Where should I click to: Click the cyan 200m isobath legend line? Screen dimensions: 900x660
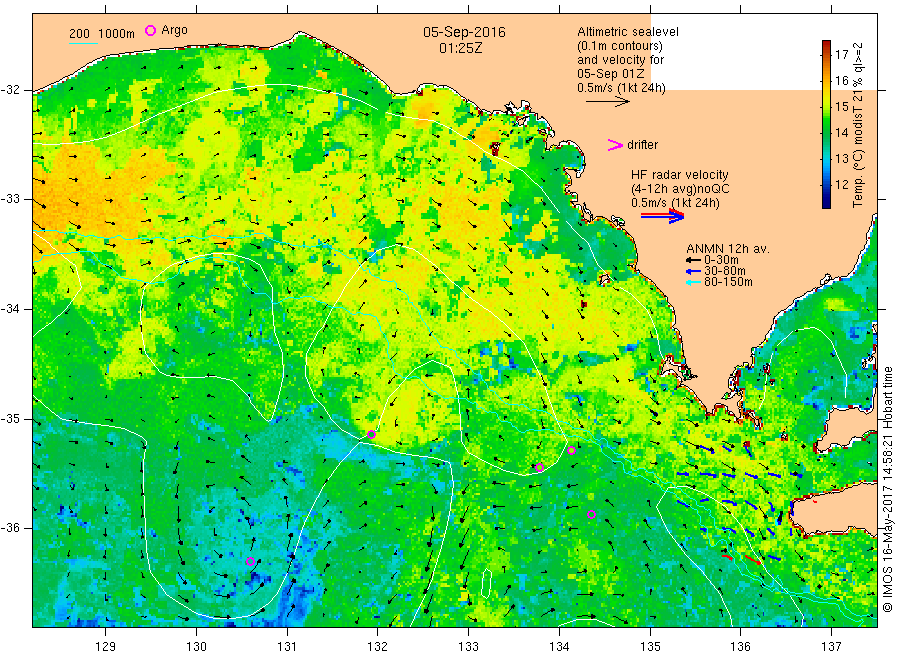pos(83,43)
